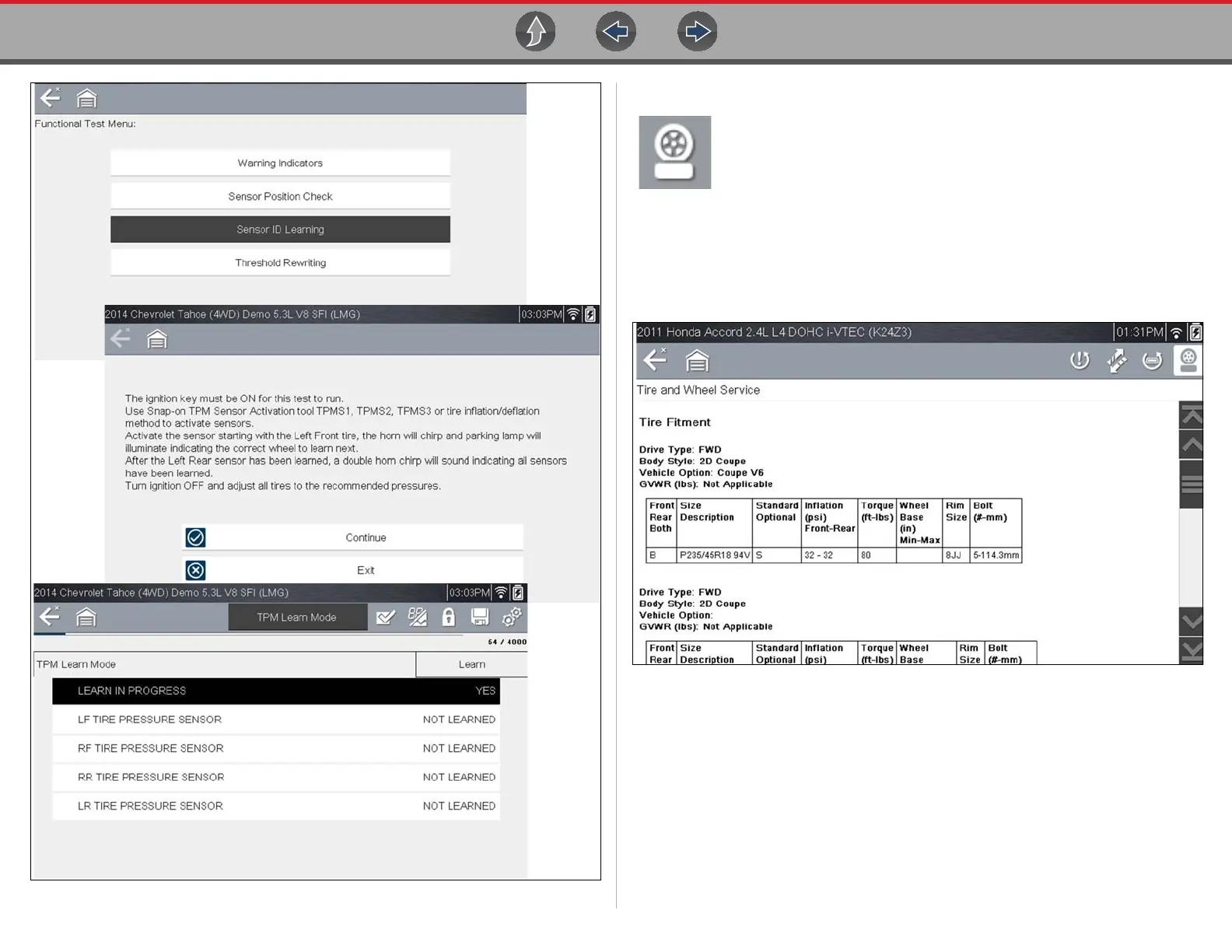Click the Tire and Wheel Service title

click(x=698, y=390)
